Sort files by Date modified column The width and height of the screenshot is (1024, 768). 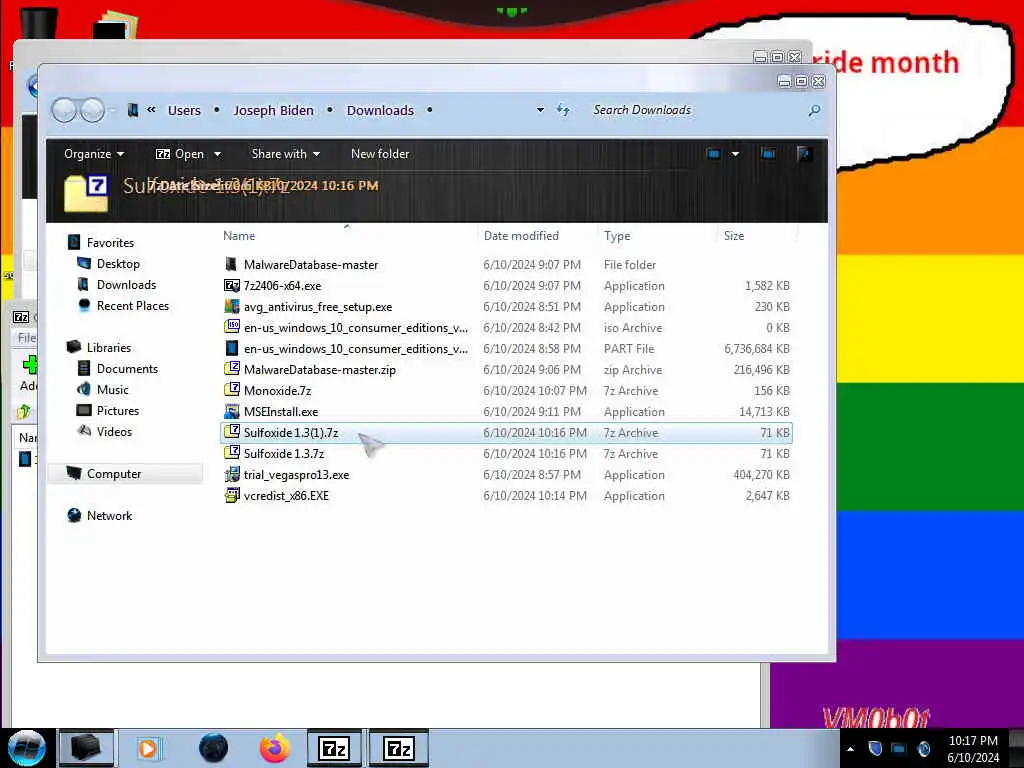tap(521, 236)
